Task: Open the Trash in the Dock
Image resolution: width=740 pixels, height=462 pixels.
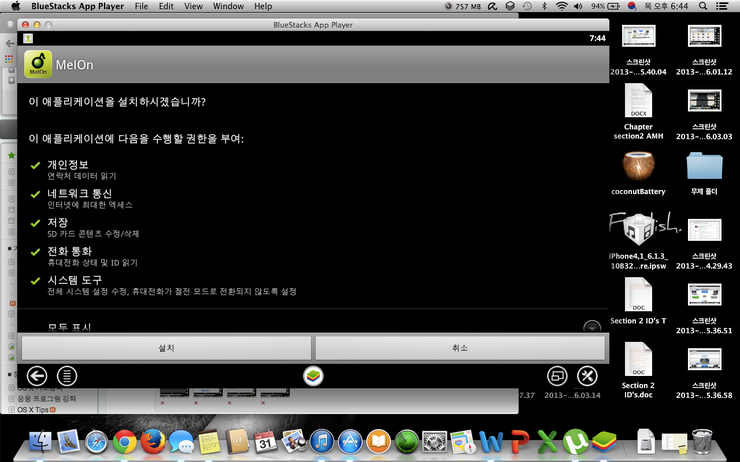Action: tap(702, 442)
